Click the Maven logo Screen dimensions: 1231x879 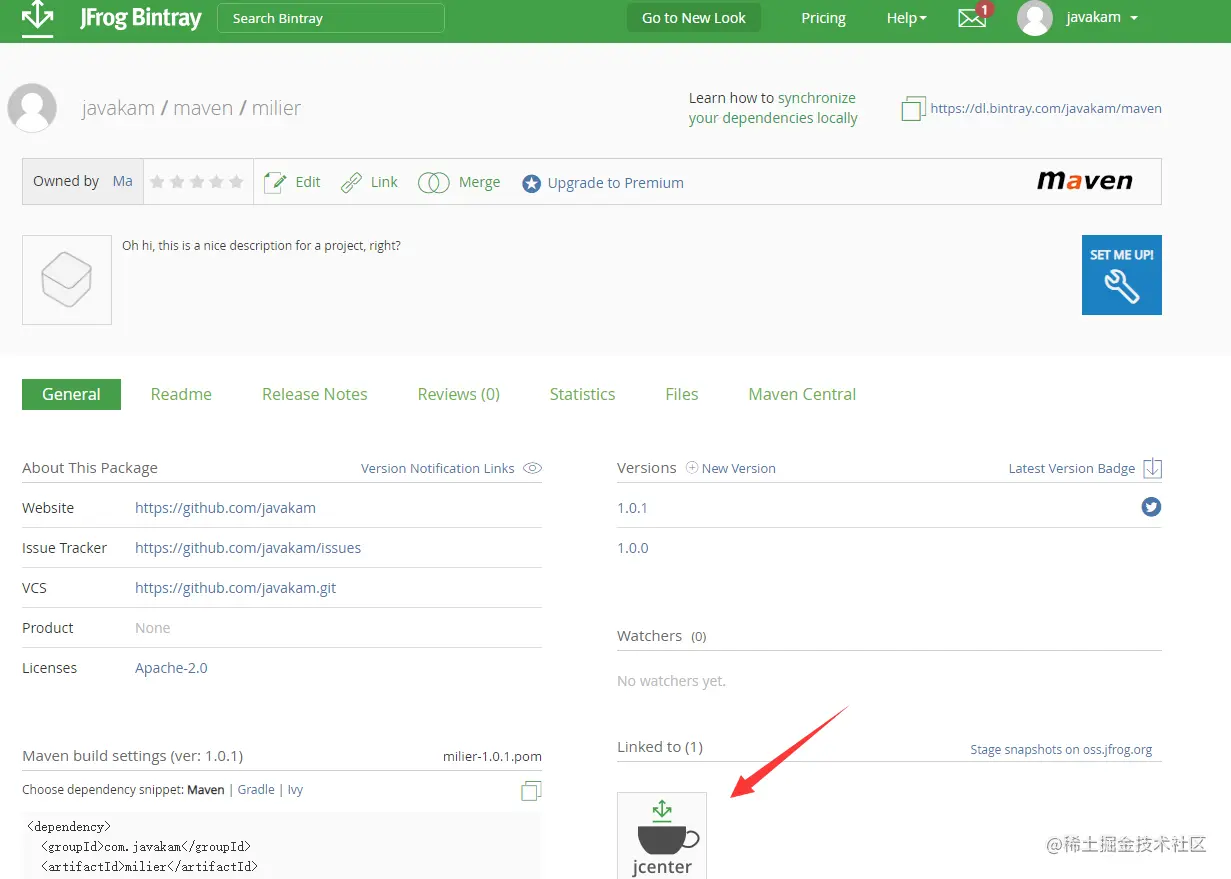pos(1085,181)
